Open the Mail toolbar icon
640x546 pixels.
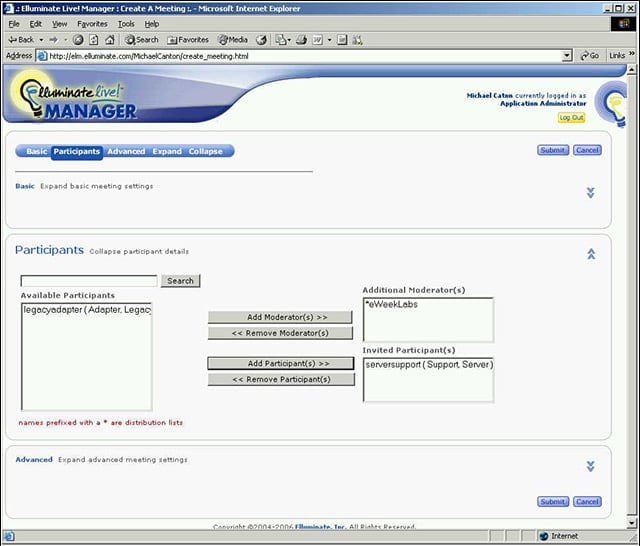[x=281, y=40]
